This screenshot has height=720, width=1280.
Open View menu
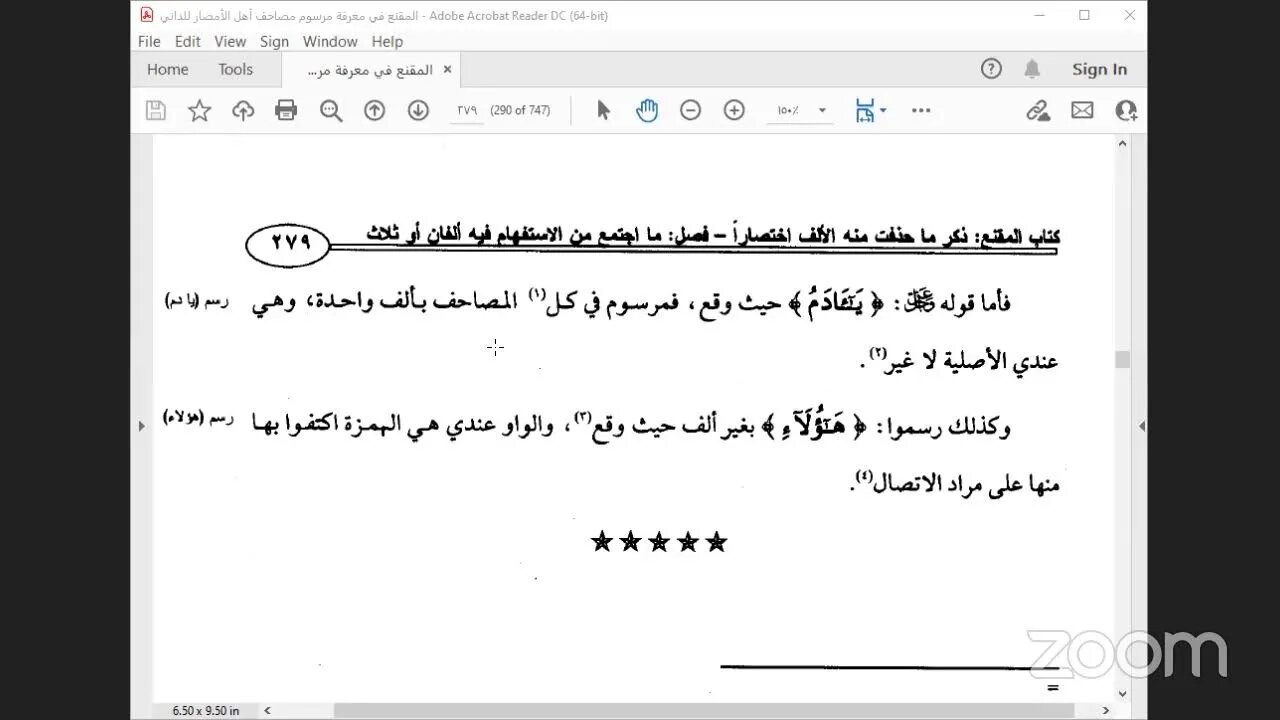click(230, 41)
